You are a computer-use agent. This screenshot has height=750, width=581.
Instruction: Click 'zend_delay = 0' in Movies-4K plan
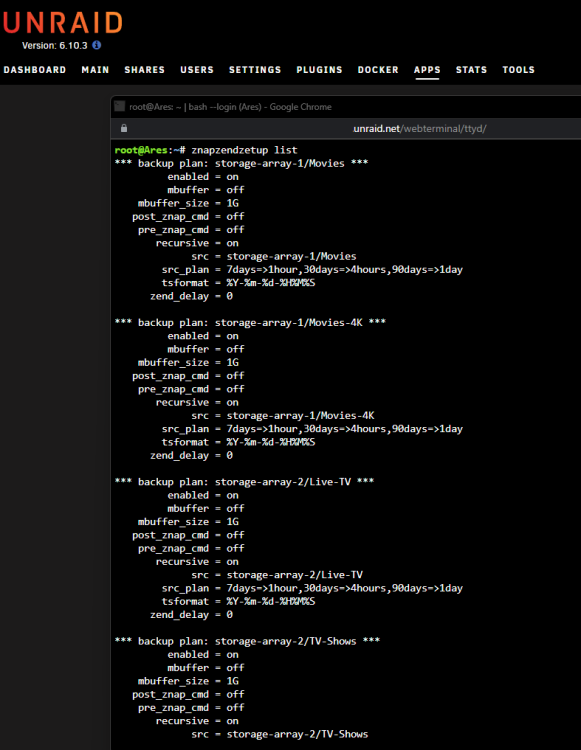[x=191, y=456]
